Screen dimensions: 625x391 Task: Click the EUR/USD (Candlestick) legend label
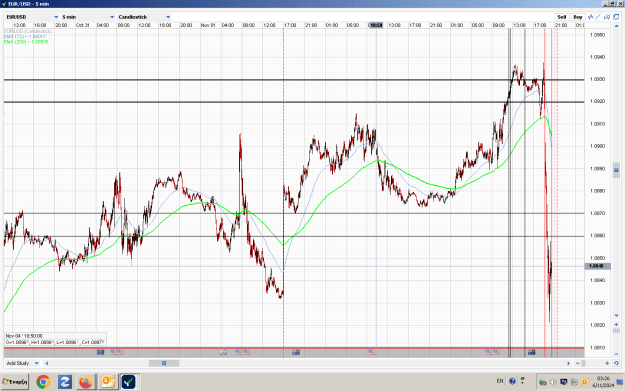pyautogui.click(x=28, y=31)
